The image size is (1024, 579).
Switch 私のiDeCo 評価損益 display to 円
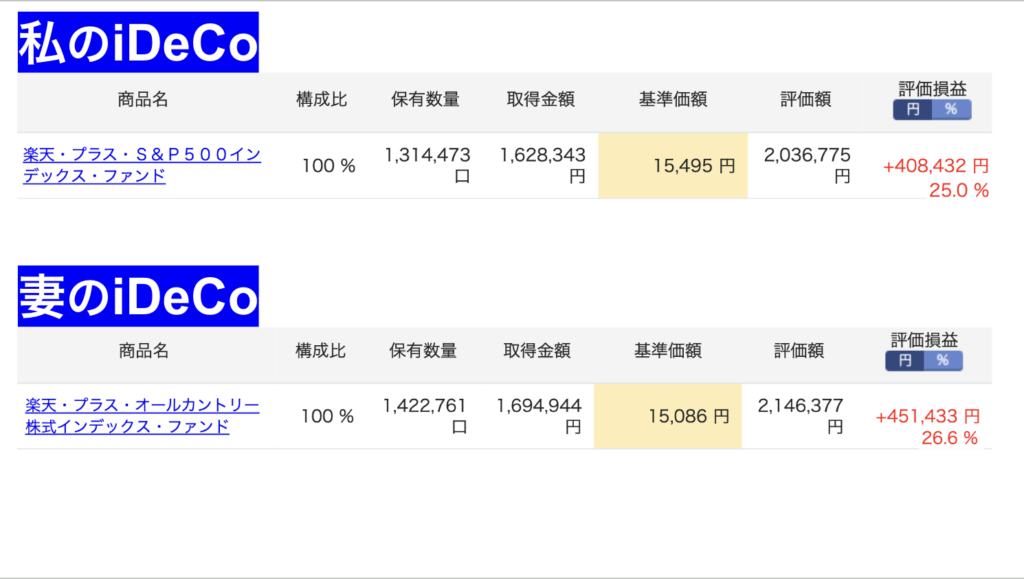tap(913, 110)
